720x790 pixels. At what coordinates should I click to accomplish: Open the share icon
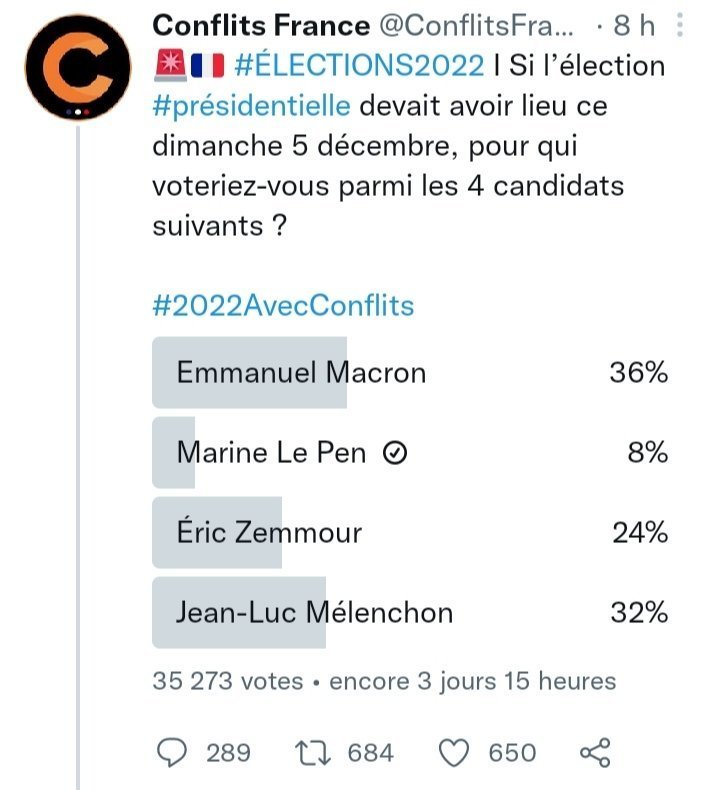pyautogui.click(x=595, y=753)
